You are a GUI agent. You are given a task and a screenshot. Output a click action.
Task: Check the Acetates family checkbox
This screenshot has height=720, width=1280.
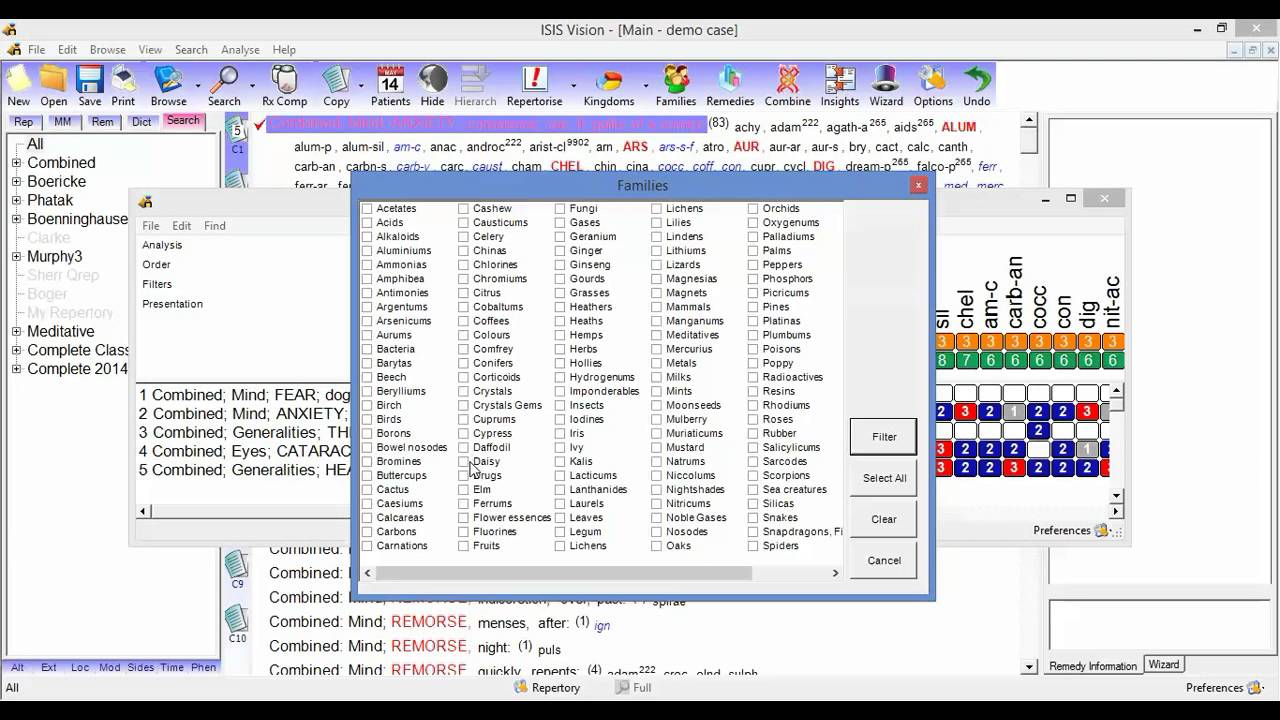coord(367,209)
